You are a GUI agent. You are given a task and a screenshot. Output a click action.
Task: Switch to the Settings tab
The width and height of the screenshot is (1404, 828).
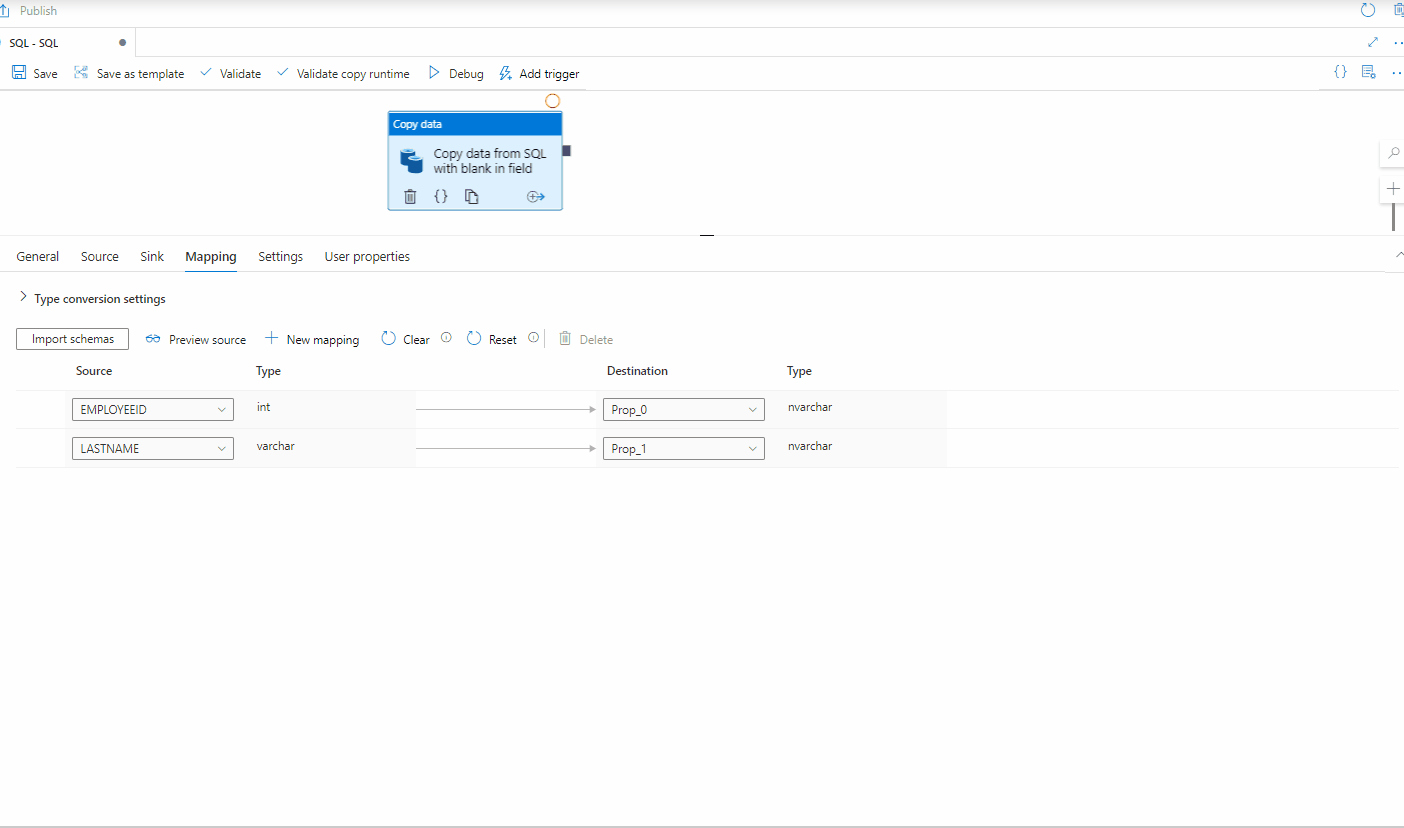click(280, 256)
